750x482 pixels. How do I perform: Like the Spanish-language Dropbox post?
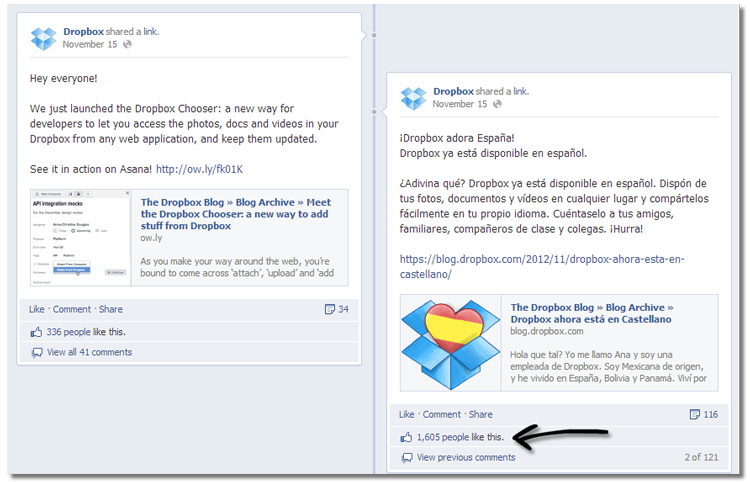coord(407,415)
